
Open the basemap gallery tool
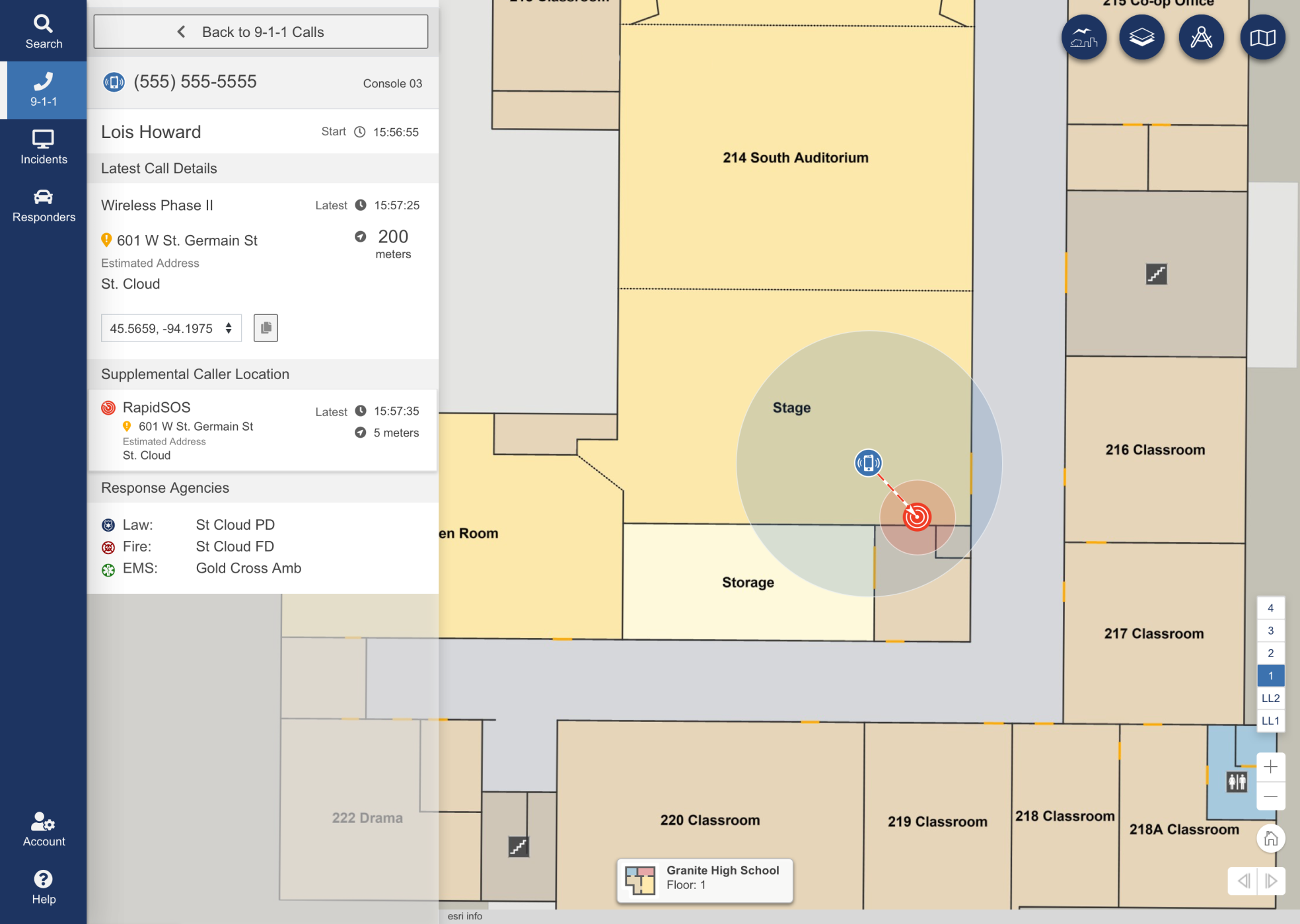click(1262, 38)
